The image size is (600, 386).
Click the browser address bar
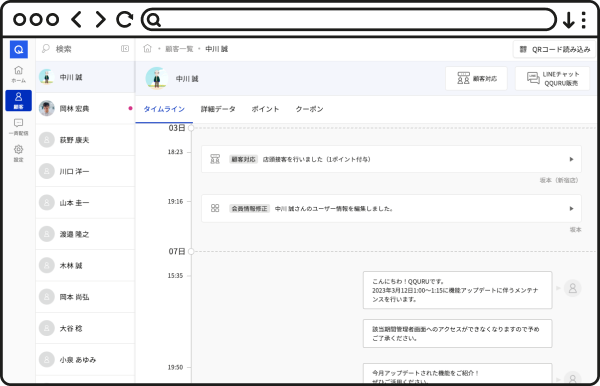(x=349, y=20)
